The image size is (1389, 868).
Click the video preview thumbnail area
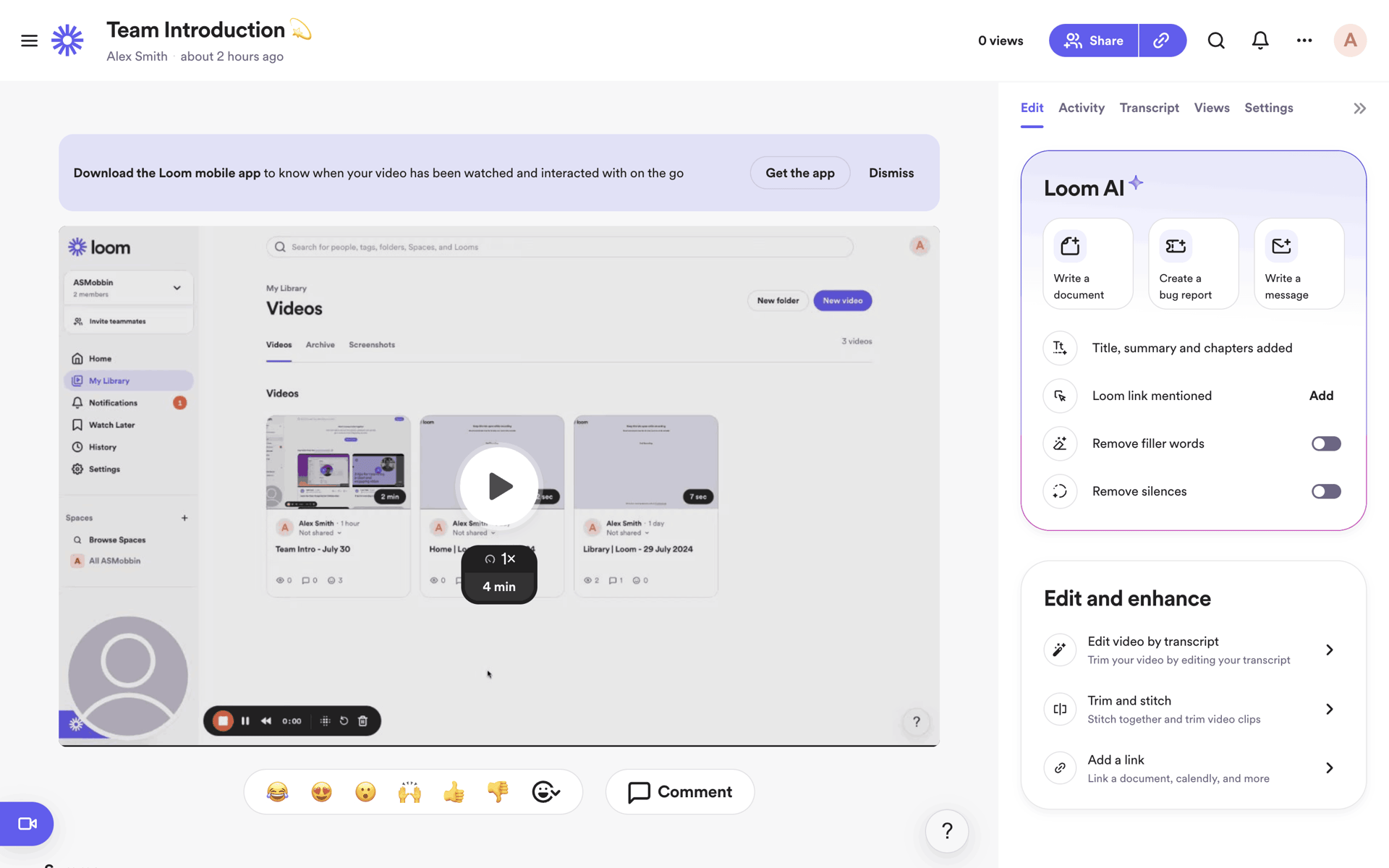(499, 486)
